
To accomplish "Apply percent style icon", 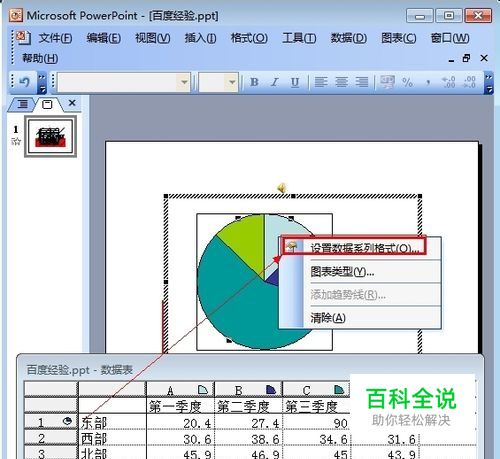I will point(407,82).
